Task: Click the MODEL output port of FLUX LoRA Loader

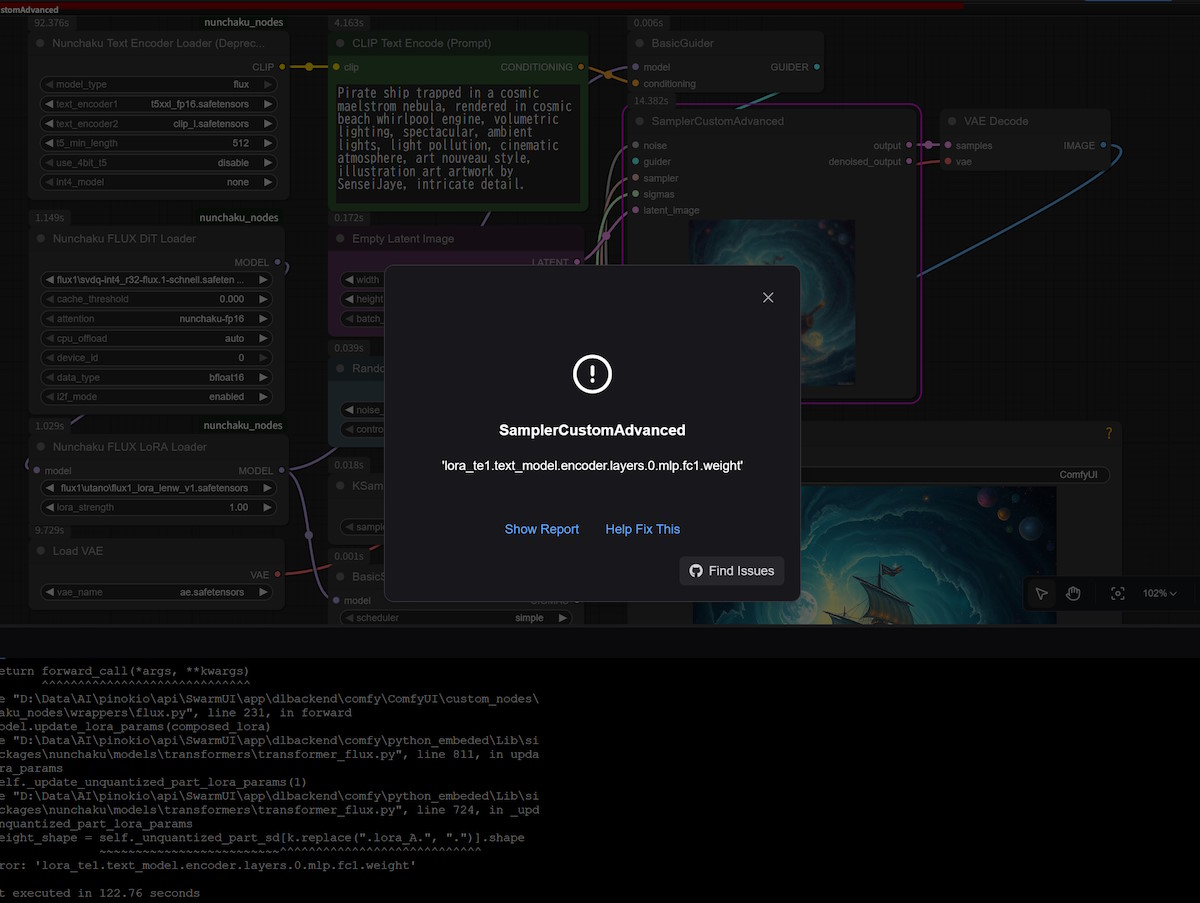Action: tap(282, 470)
